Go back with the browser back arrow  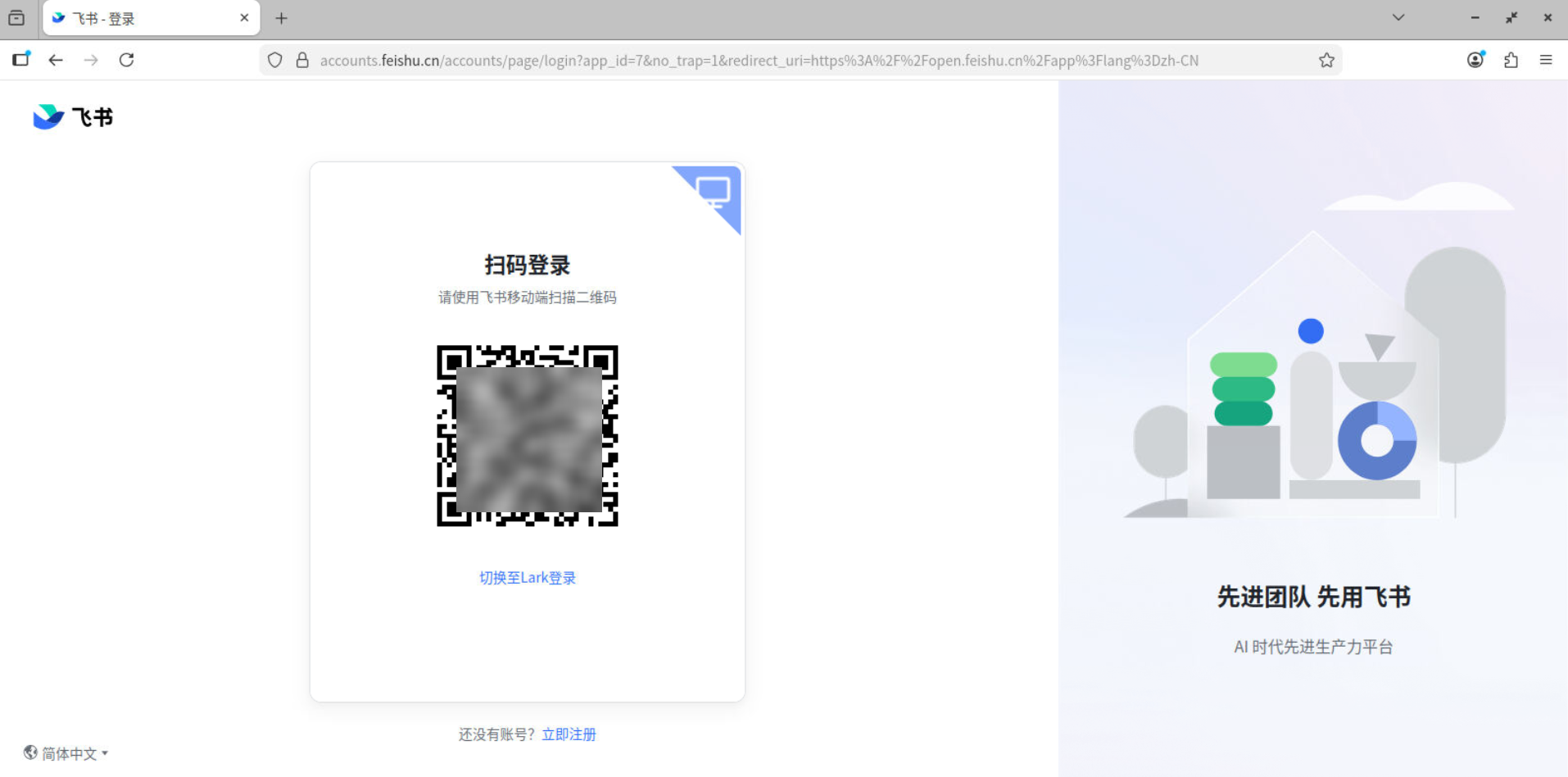56,60
